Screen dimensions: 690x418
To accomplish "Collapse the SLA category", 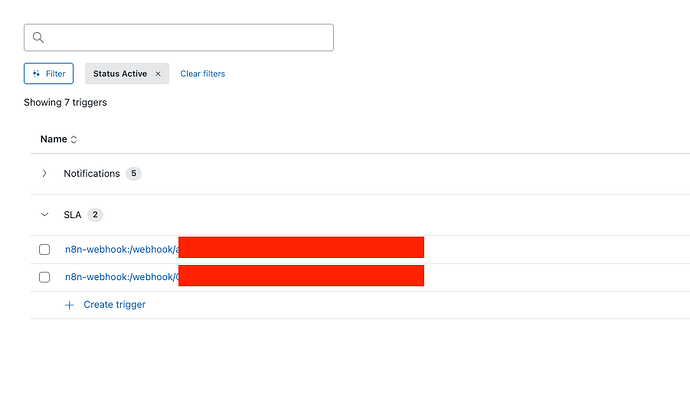I will tap(44, 215).
